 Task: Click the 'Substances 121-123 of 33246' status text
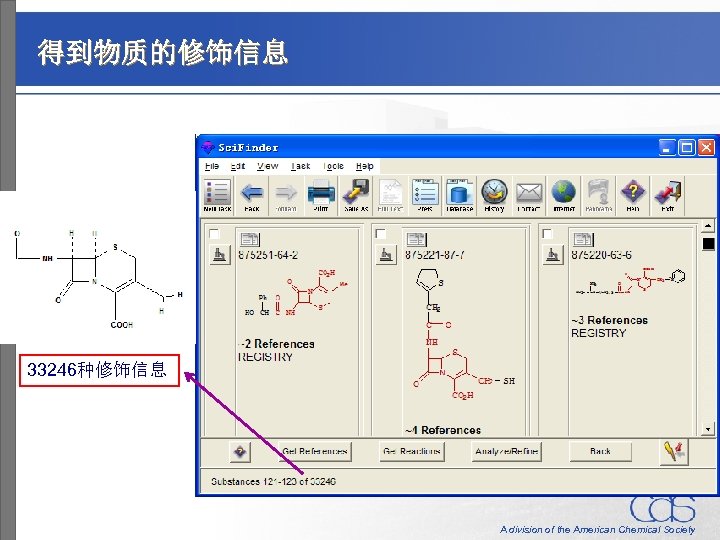coord(273,481)
